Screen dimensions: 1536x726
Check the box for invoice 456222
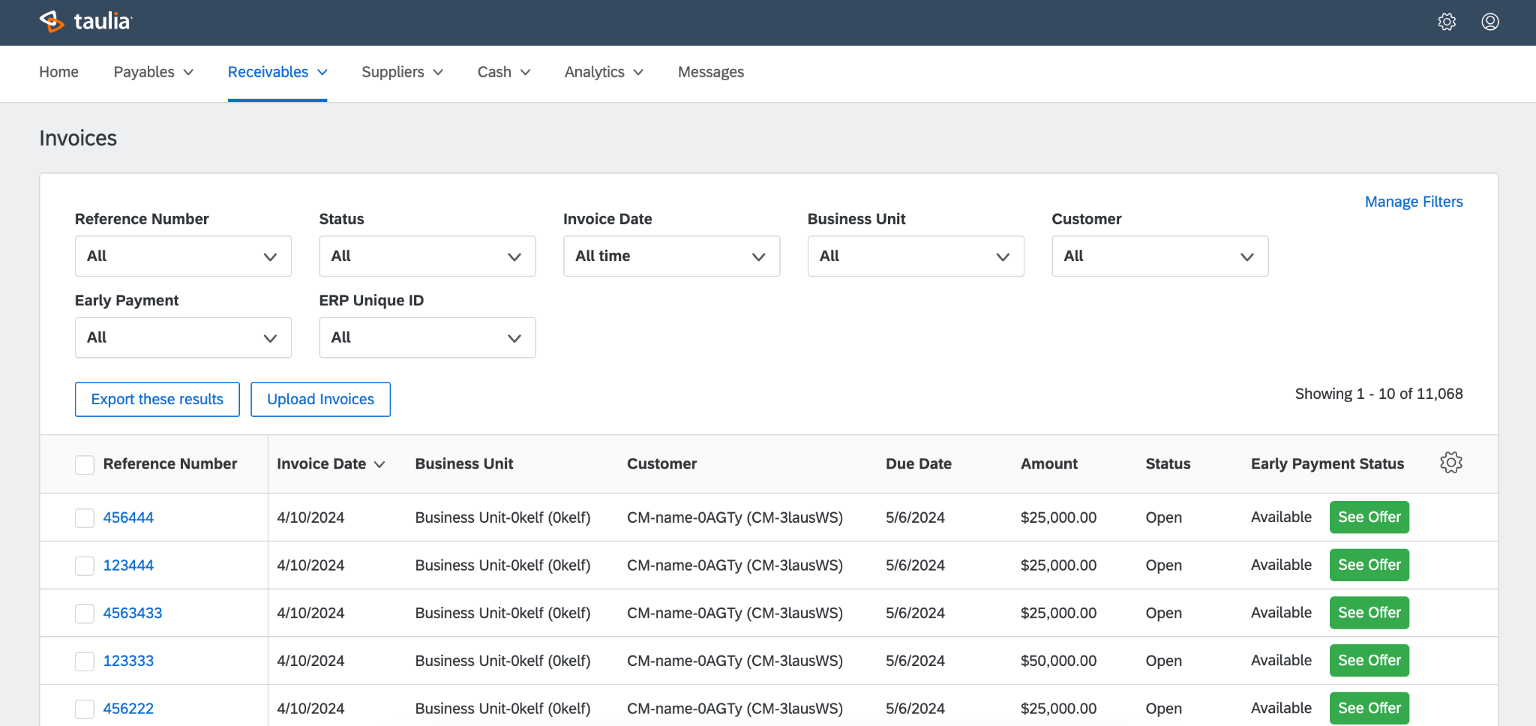point(85,709)
